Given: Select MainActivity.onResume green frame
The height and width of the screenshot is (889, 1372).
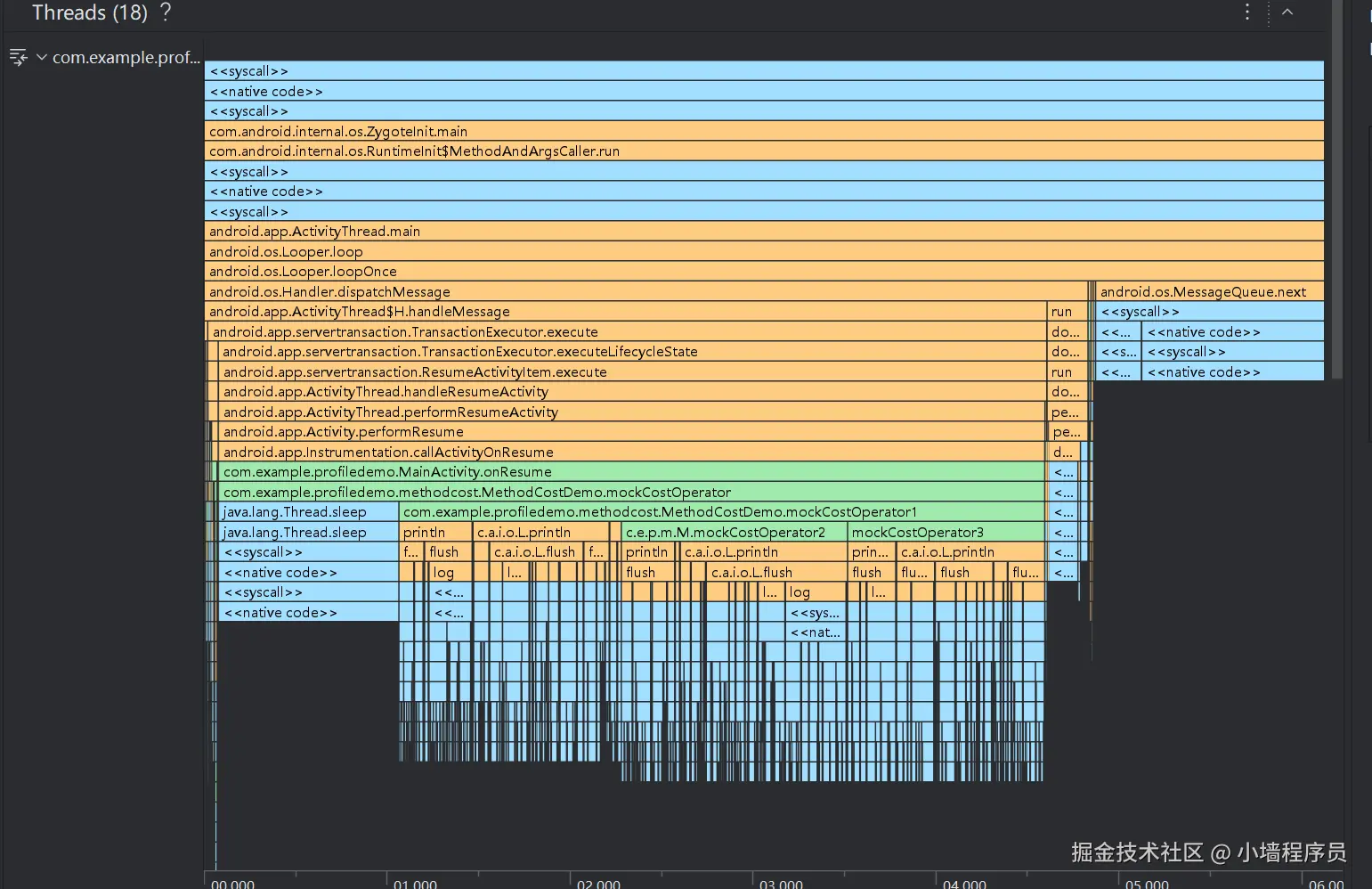Looking at the screenshot, I should coord(631,472).
